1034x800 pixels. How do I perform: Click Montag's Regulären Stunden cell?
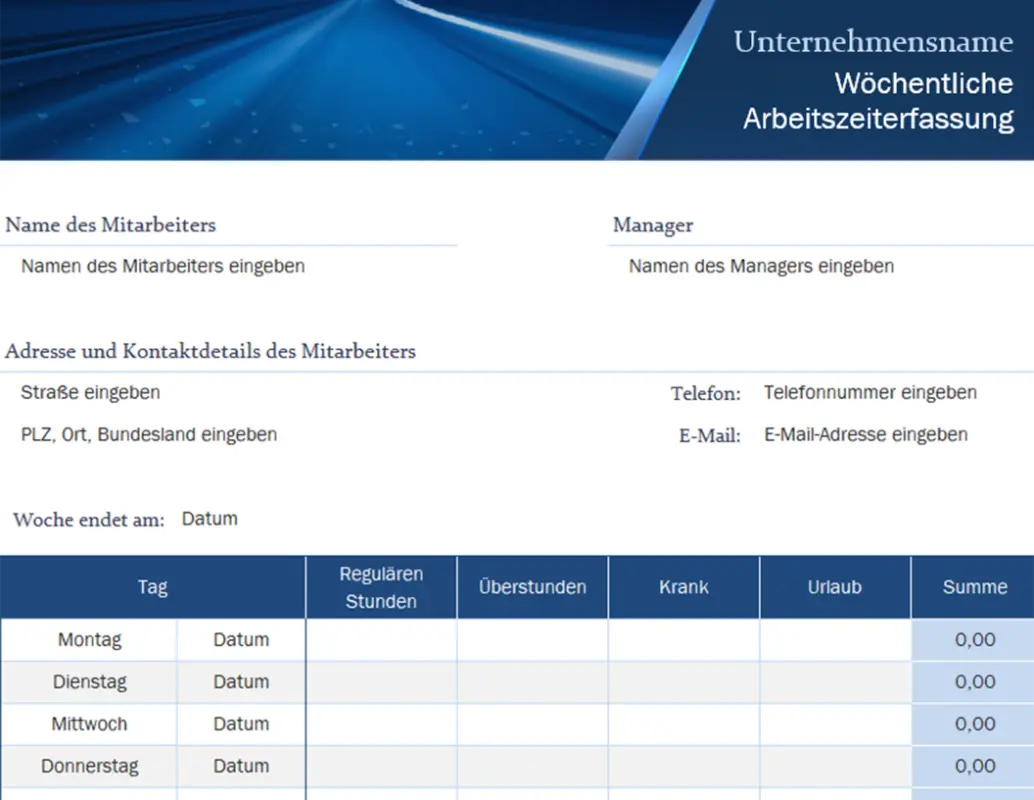381,640
